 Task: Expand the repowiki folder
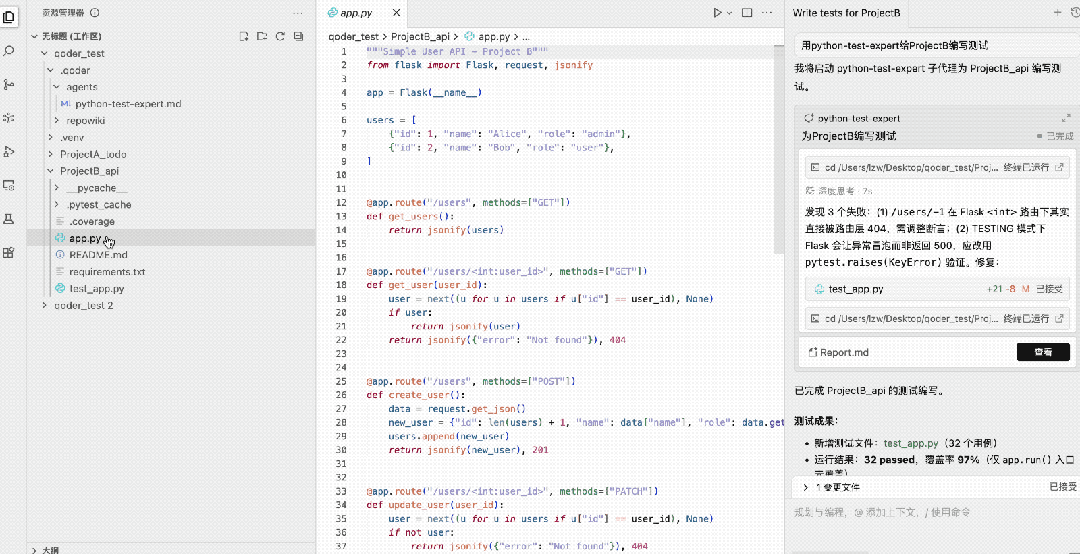56,121
